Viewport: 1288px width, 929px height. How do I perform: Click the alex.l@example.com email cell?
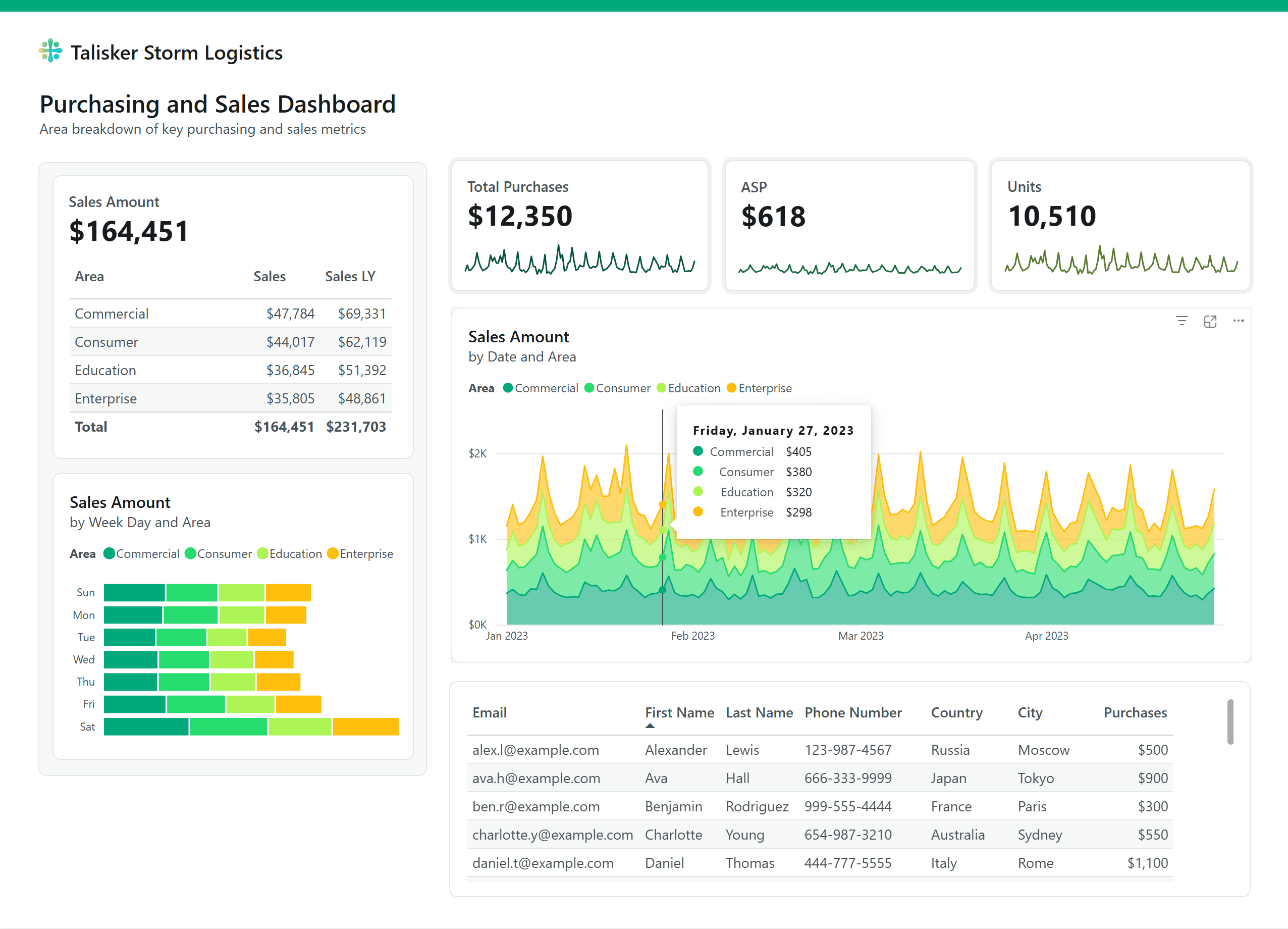(x=535, y=750)
